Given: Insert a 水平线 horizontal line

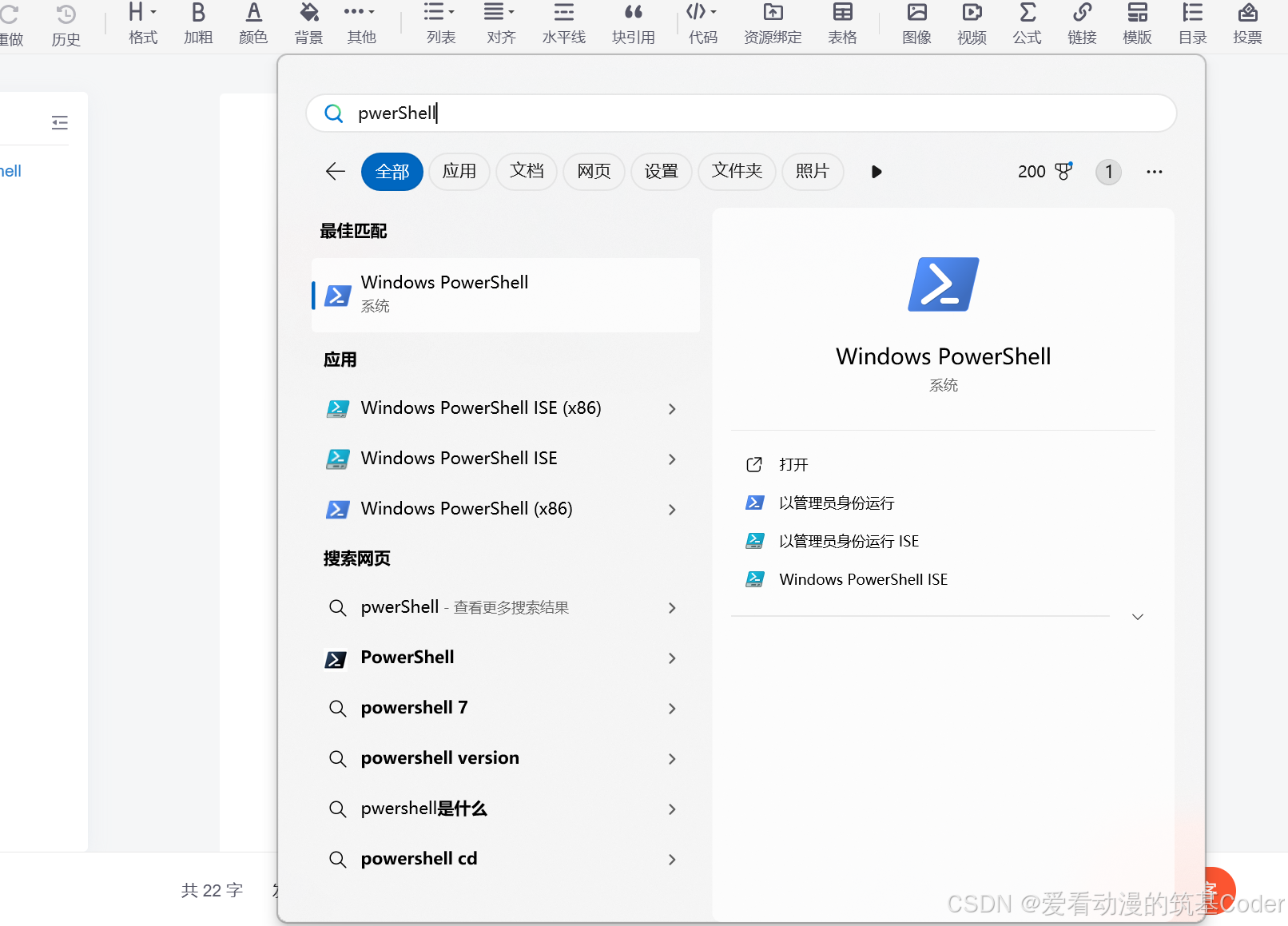Looking at the screenshot, I should 564,24.
